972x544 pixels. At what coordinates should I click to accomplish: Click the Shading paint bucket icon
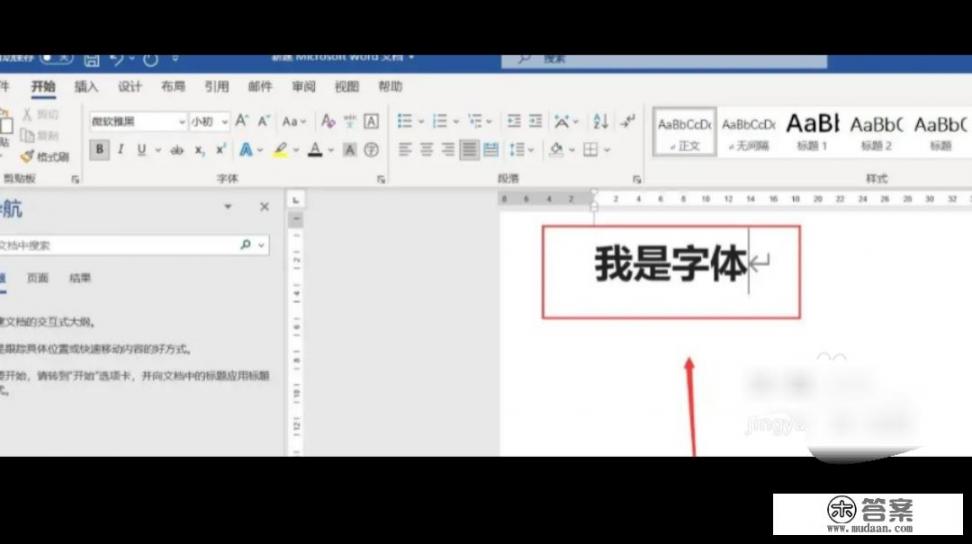tap(557, 150)
